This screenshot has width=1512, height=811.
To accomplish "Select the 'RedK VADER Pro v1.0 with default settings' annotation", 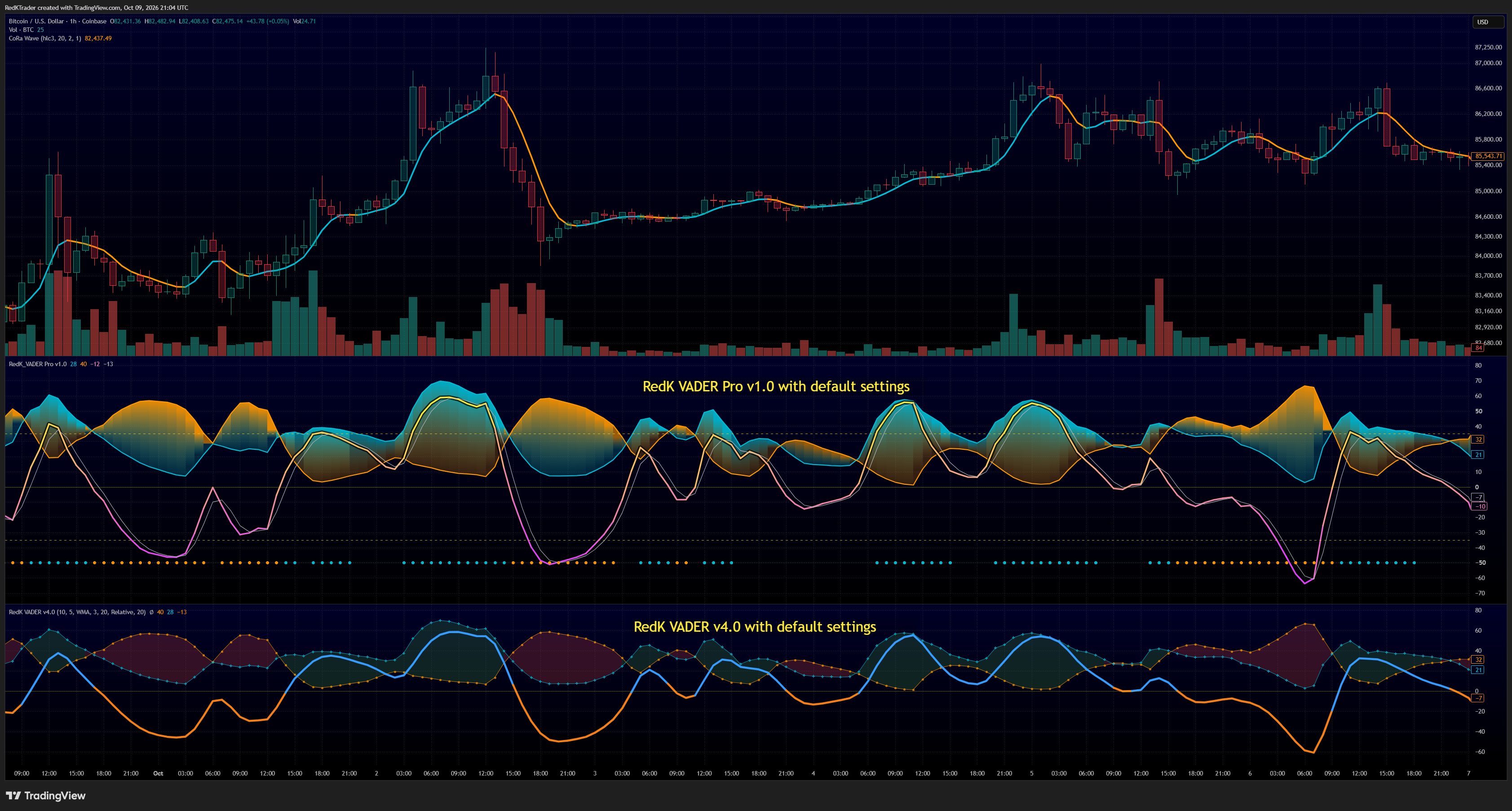I will 776,386.
